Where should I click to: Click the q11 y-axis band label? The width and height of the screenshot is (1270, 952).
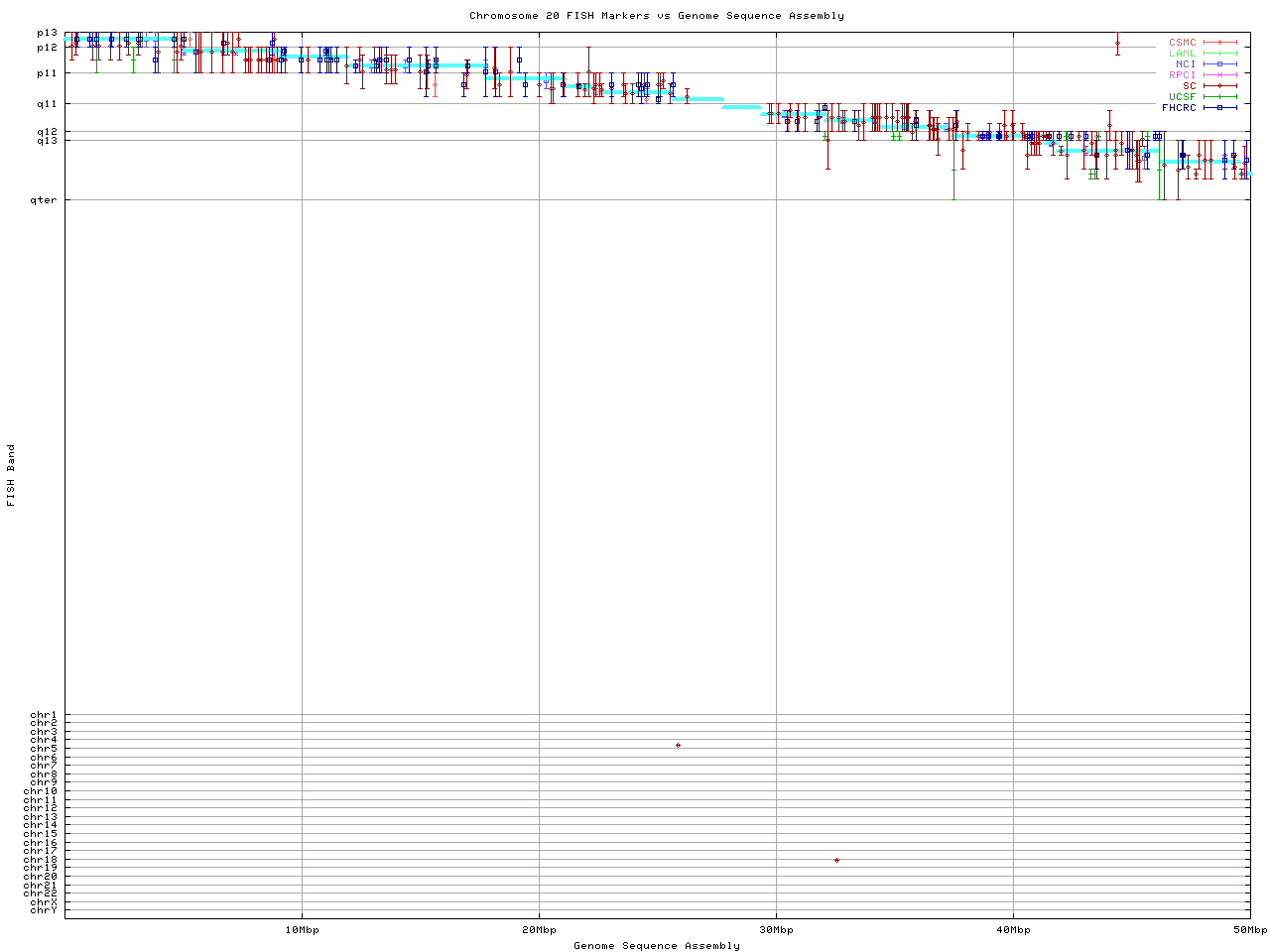point(47,103)
